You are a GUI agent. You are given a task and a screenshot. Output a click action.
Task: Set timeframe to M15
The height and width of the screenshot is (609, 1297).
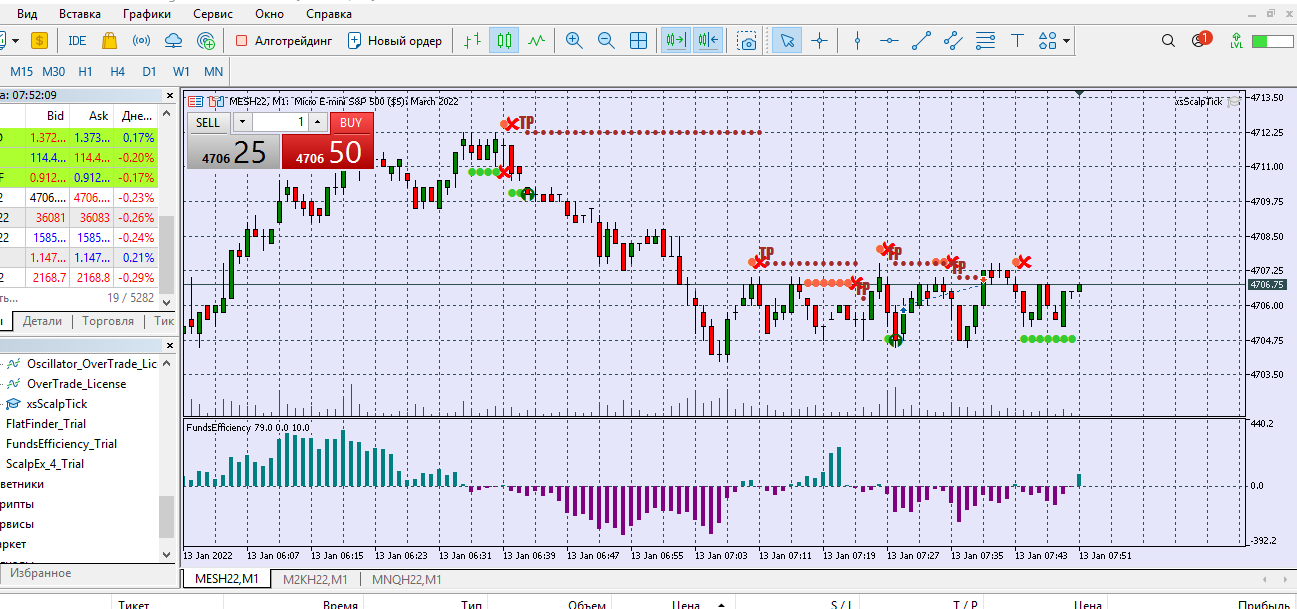point(21,72)
